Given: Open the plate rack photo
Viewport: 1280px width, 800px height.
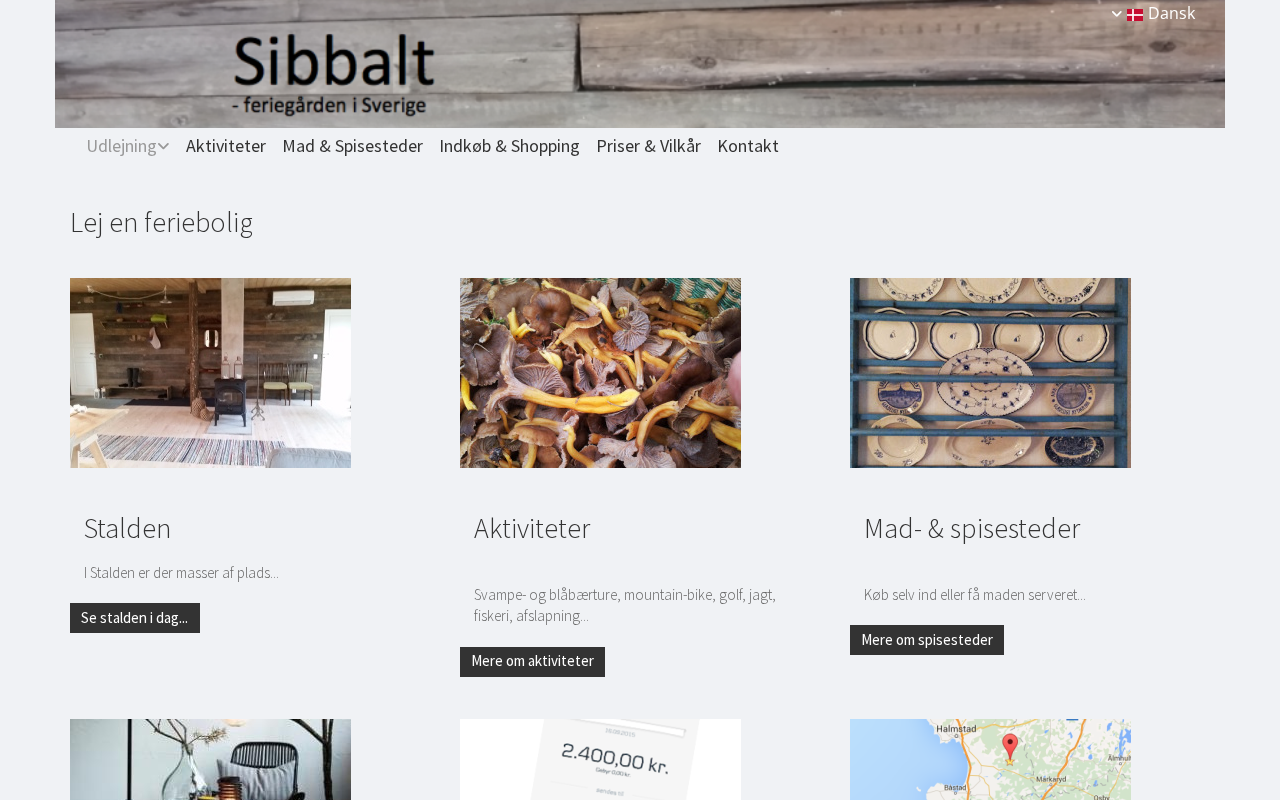Looking at the screenshot, I should pos(990,373).
